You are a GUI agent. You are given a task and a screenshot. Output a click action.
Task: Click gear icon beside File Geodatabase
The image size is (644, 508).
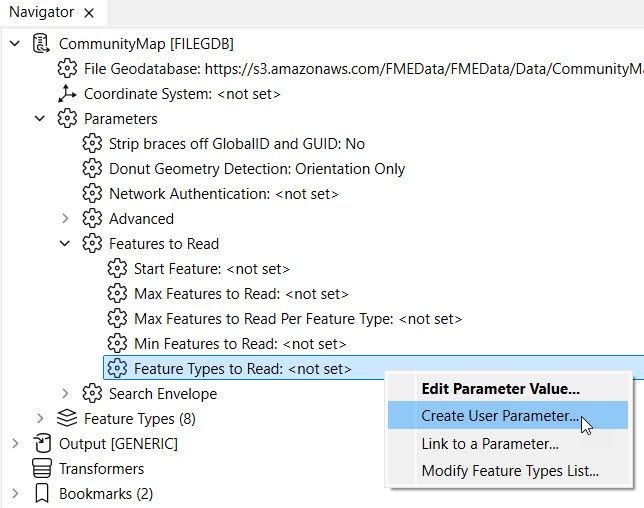(x=67, y=69)
